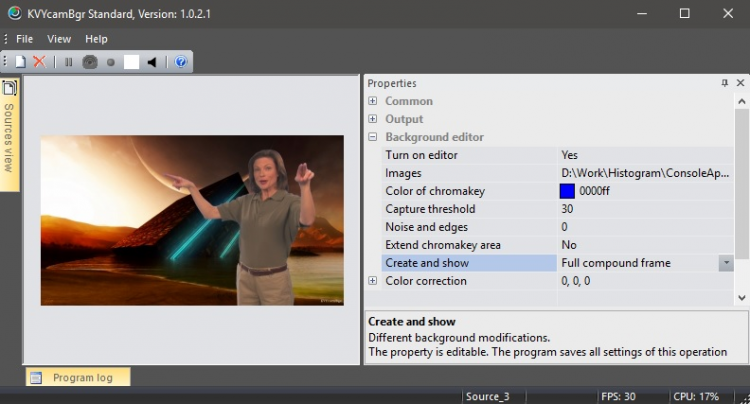Toggle the 'Turn on editor' Yes value
The image size is (750, 404).
tap(569, 155)
